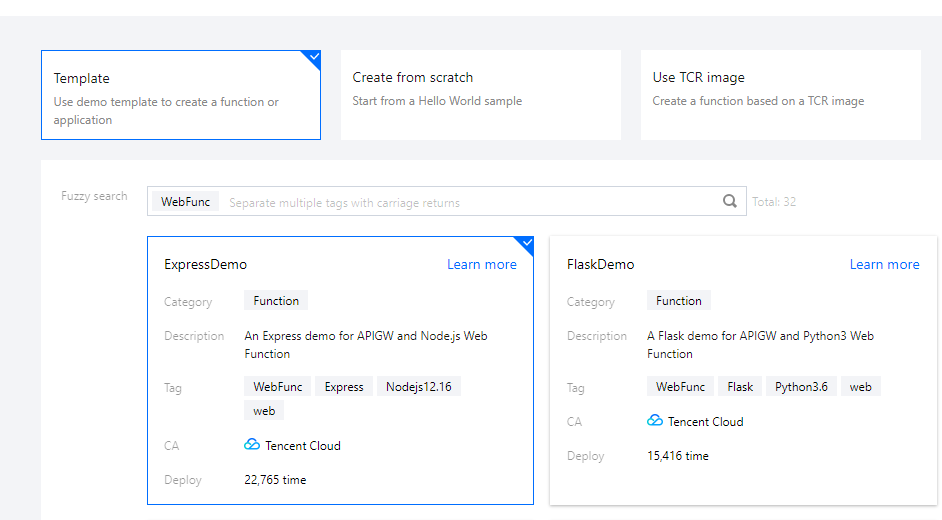The height and width of the screenshot is (520, 942).
Task: Click Tencent Cloud icon in FlaskDemo card
Action: pos(655,421)
